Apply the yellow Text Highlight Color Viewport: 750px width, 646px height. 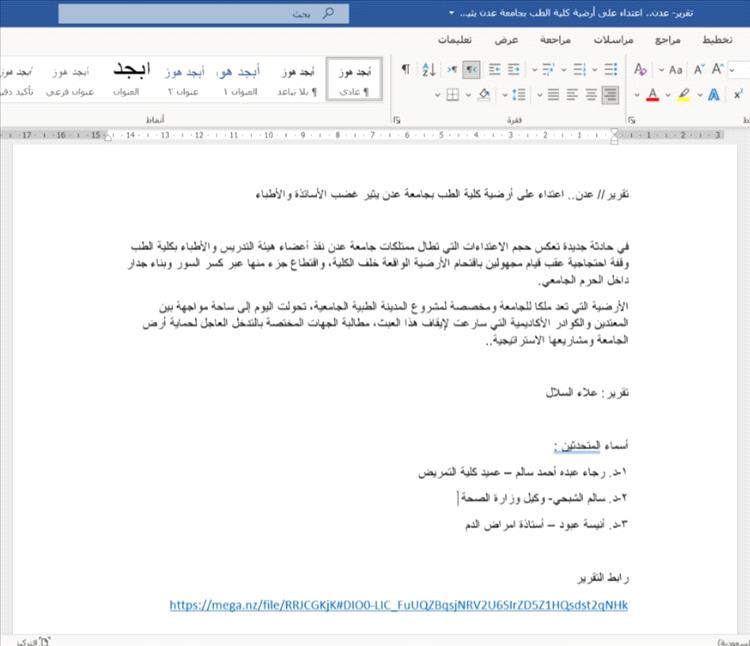(684, 95)
